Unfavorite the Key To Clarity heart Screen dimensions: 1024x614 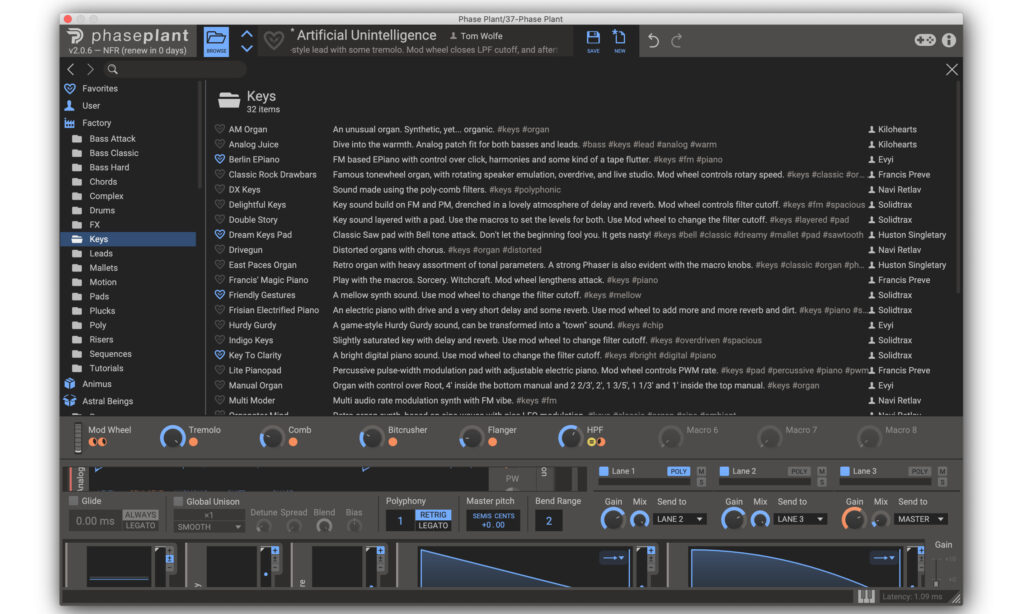click(x=219, y=355)
